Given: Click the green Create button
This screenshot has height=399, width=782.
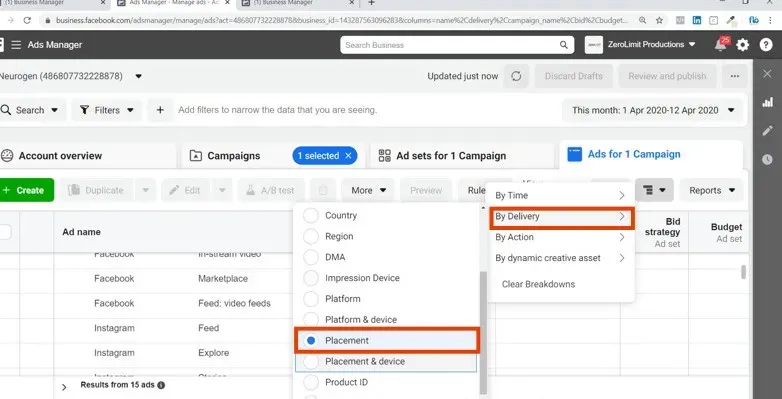Looking at the screenshot, I should [x=26, y=191].
